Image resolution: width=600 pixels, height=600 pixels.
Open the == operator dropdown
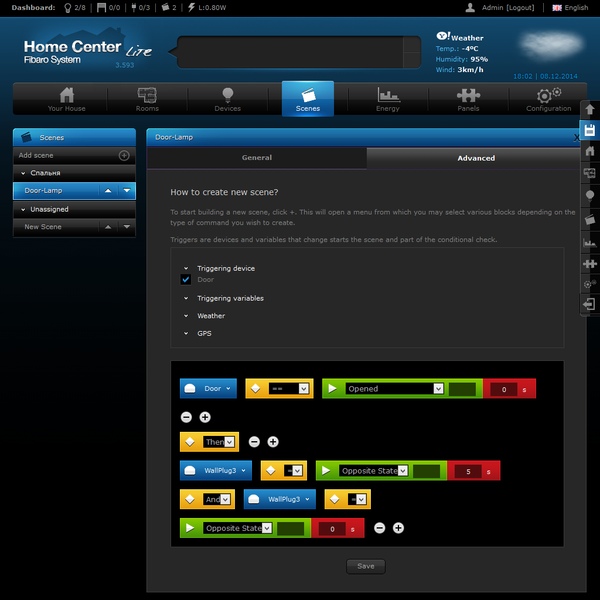[289, 389]
